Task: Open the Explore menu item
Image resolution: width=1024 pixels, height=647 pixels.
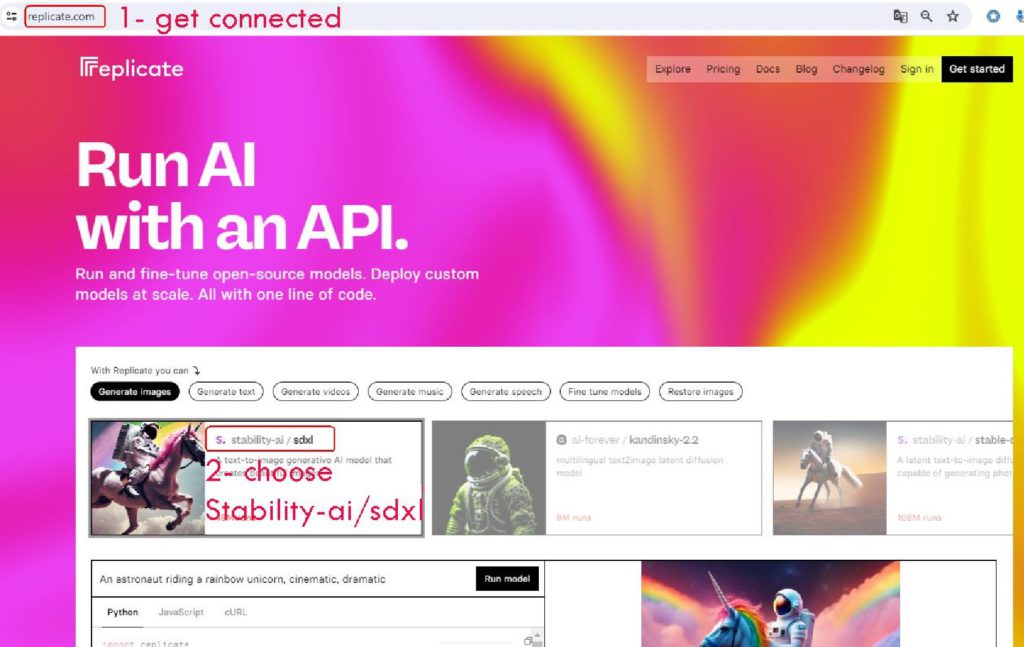Action: coord(673,69)
